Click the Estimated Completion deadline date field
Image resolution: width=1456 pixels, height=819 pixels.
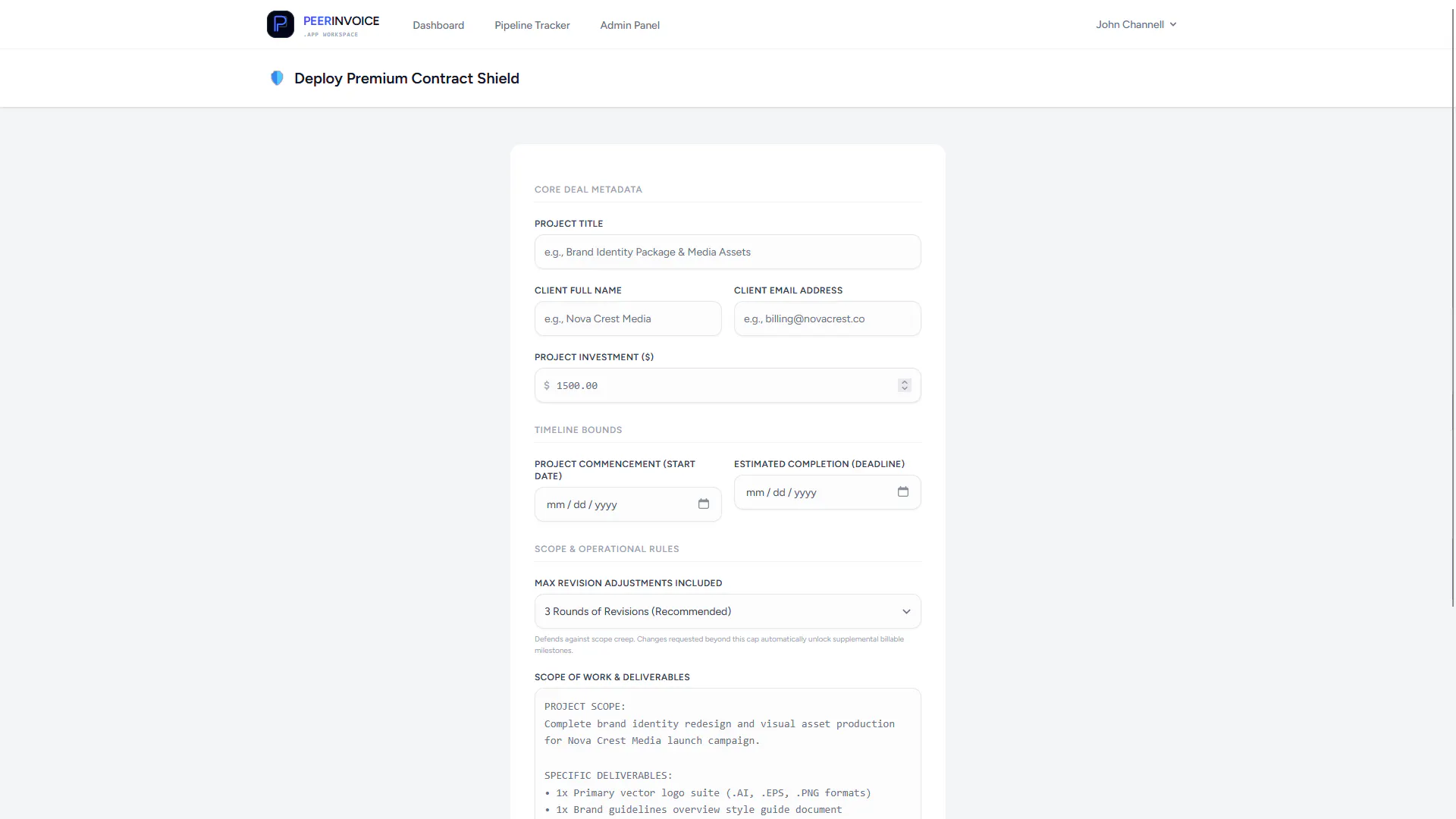coord(827,492)
